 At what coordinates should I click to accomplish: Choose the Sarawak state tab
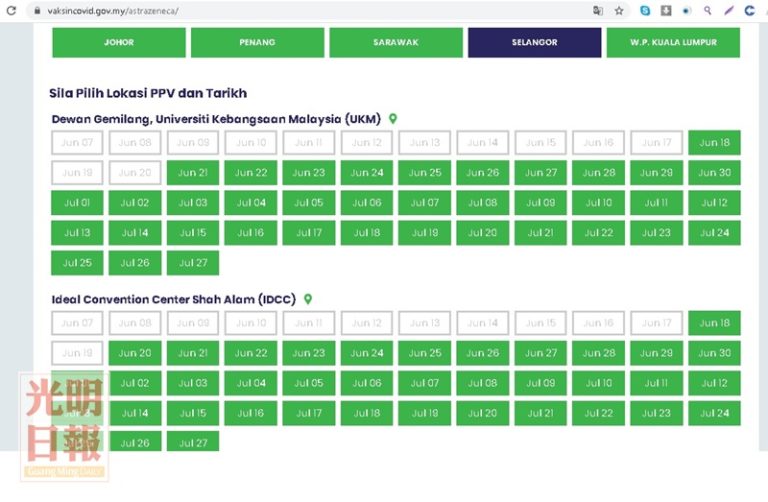pos(396,43)
